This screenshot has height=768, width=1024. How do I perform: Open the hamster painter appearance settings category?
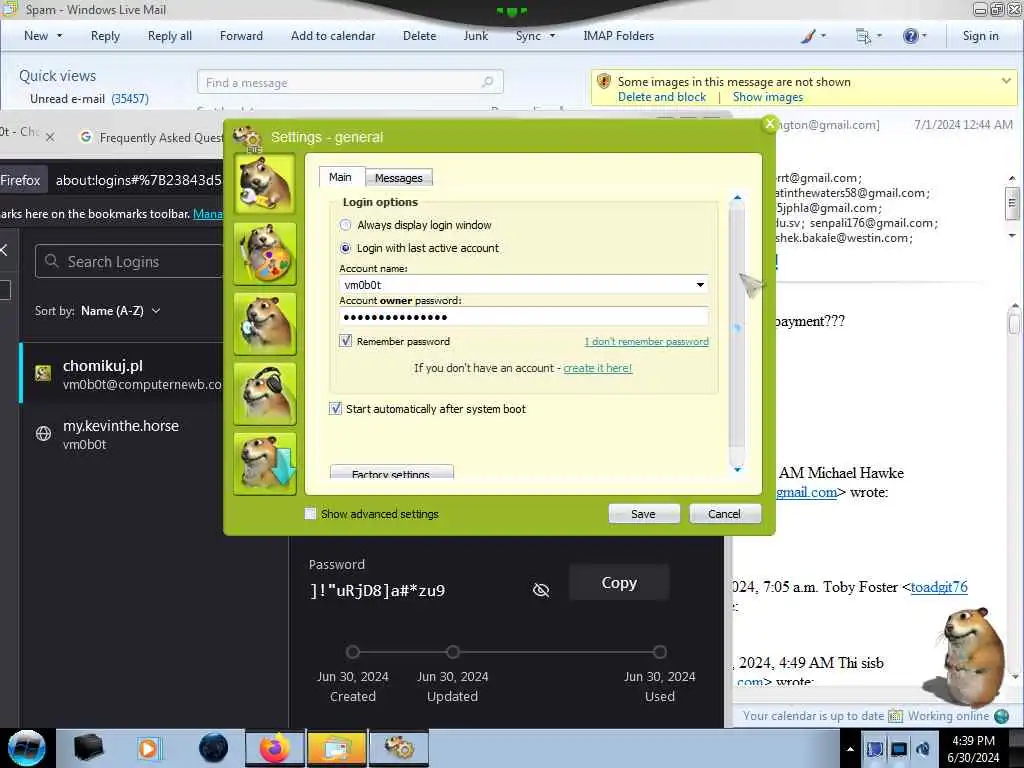(264, 253)
